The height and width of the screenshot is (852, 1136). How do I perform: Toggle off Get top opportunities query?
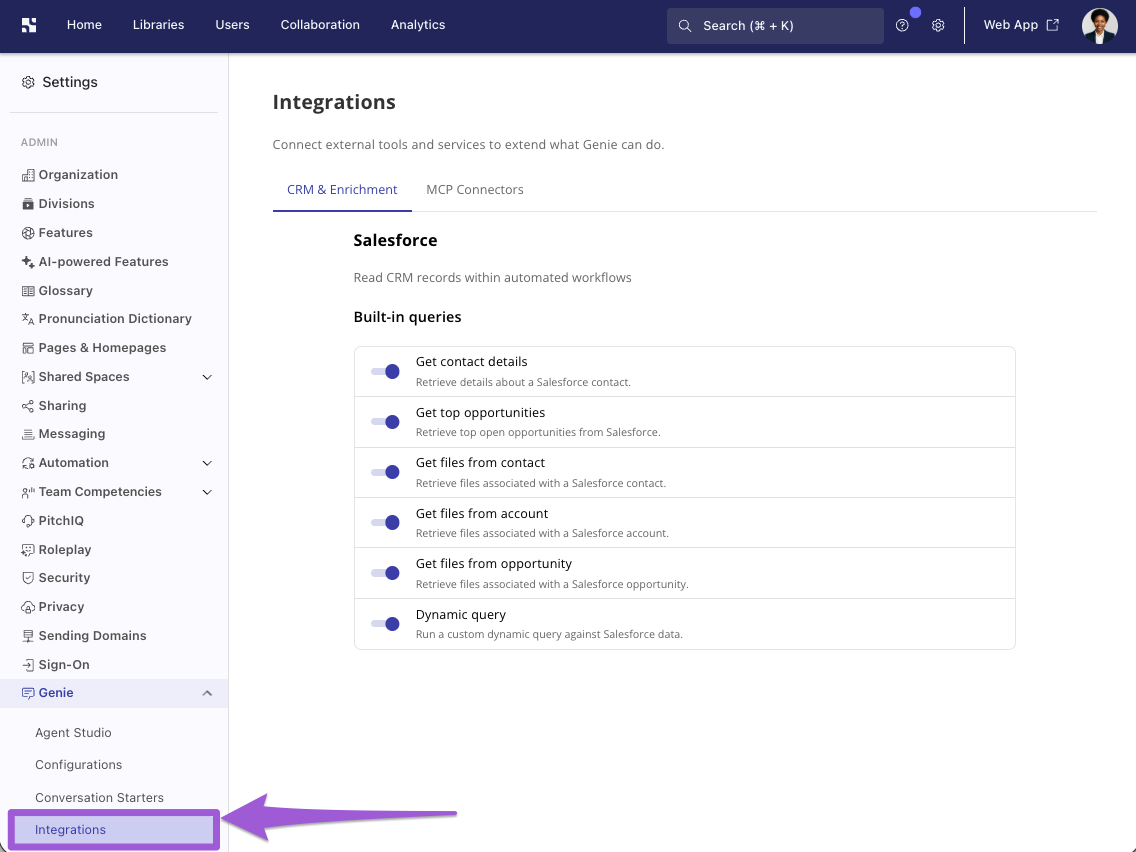tap(385, 422)
